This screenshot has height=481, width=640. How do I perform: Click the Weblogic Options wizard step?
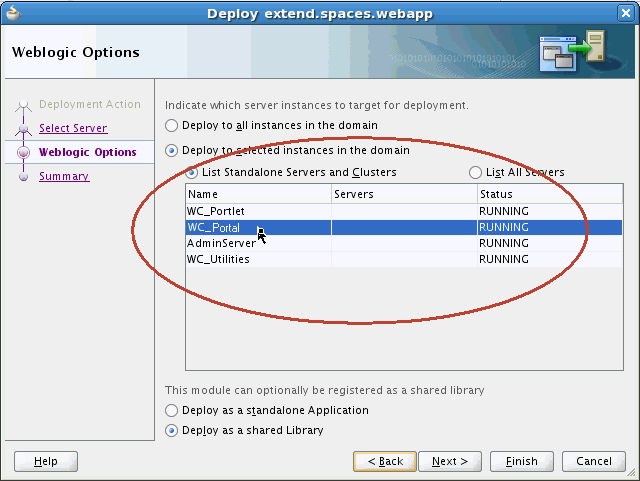tap(87, 152)
